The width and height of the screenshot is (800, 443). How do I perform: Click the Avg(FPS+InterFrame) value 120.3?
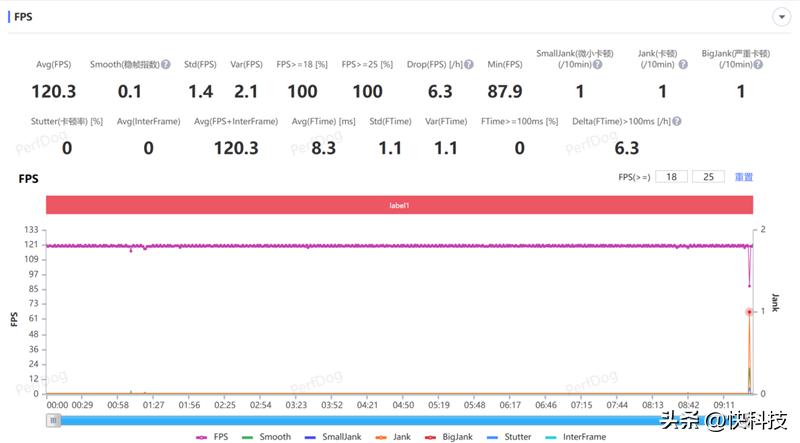236,148
